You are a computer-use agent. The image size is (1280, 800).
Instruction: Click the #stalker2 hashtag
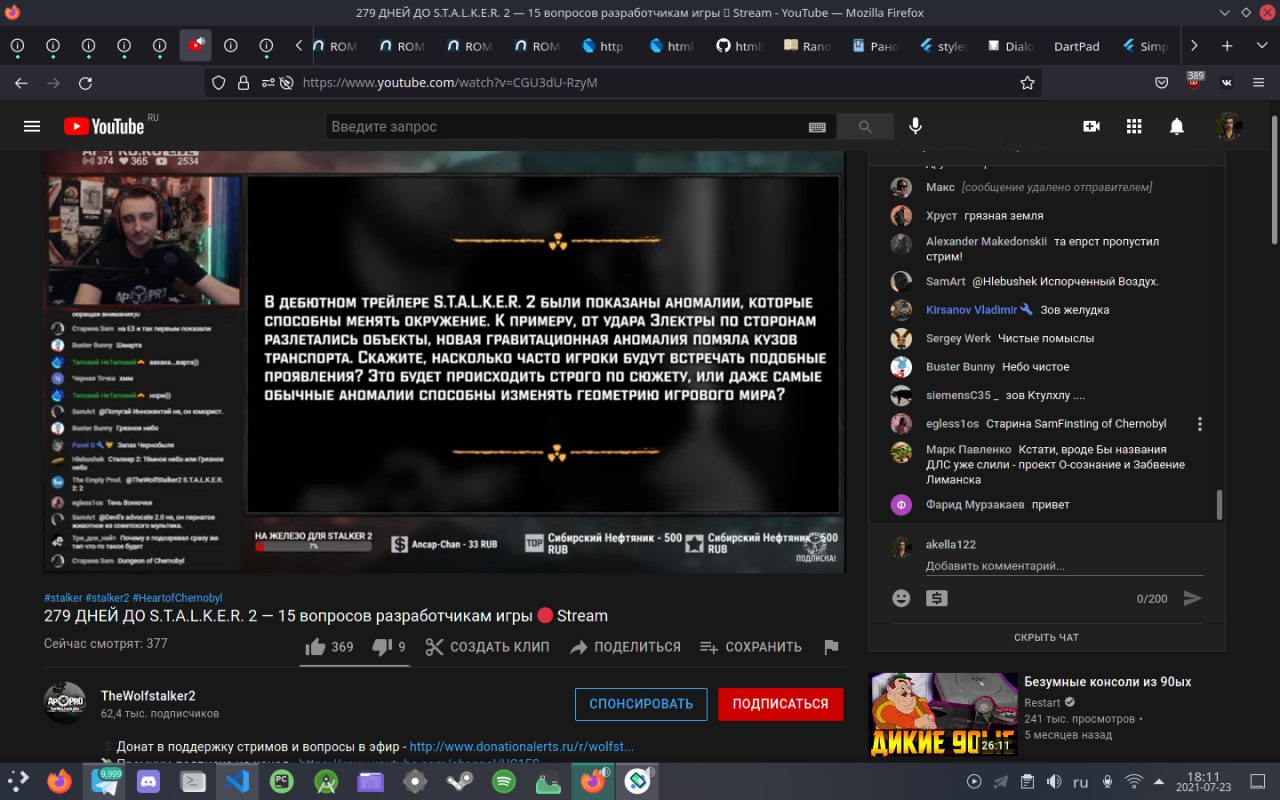coord(107,598)
